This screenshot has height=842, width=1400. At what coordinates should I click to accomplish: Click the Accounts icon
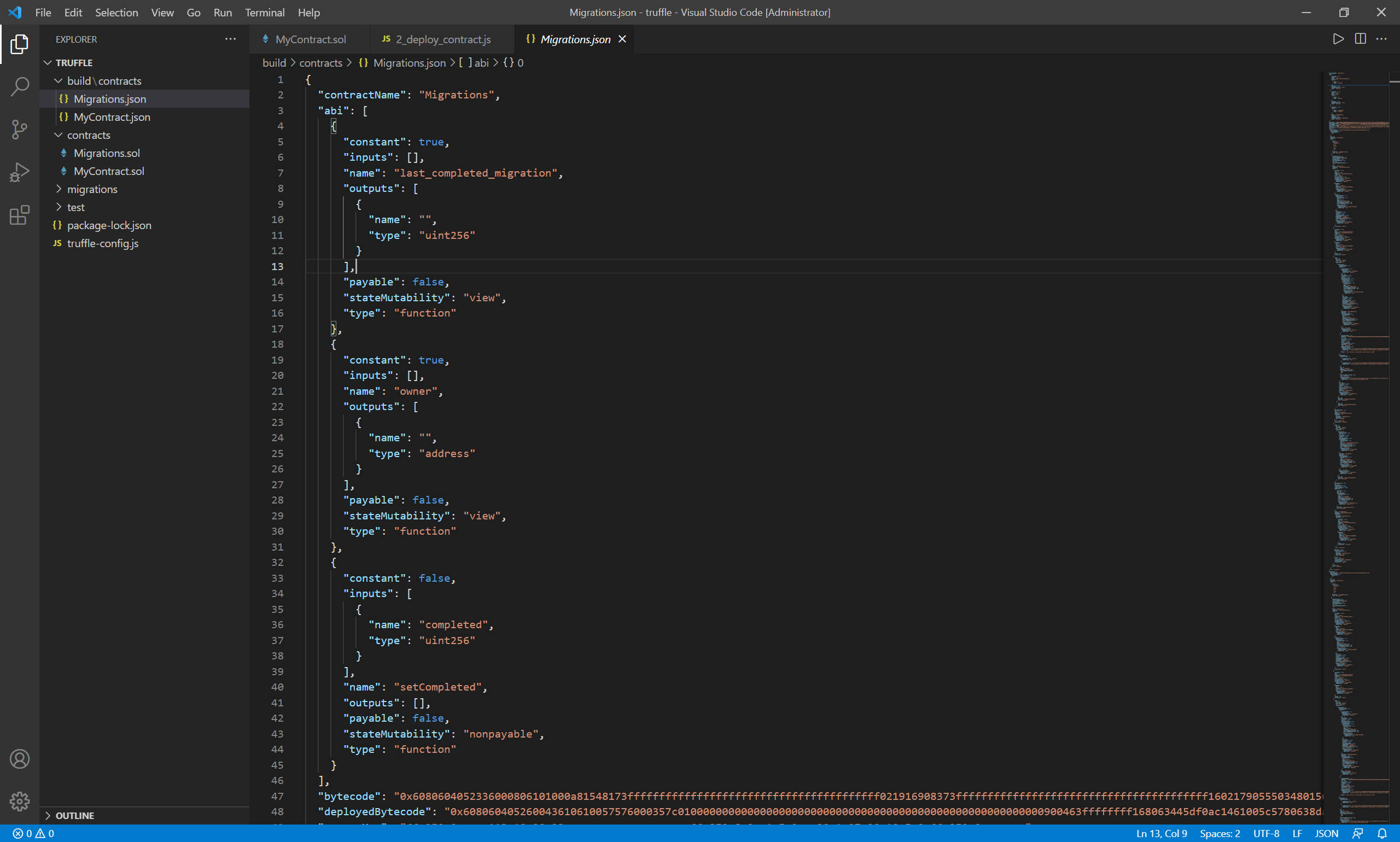[x=19, y=759]
